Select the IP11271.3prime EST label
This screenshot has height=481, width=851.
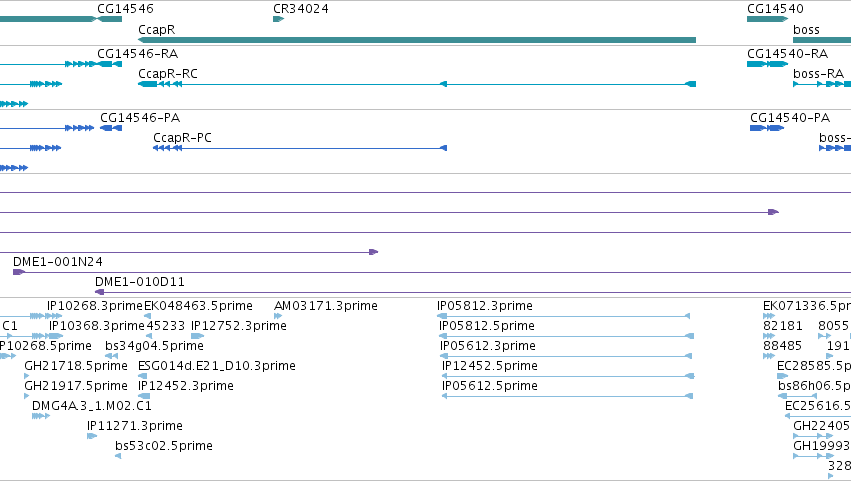[x=135, y=426]
